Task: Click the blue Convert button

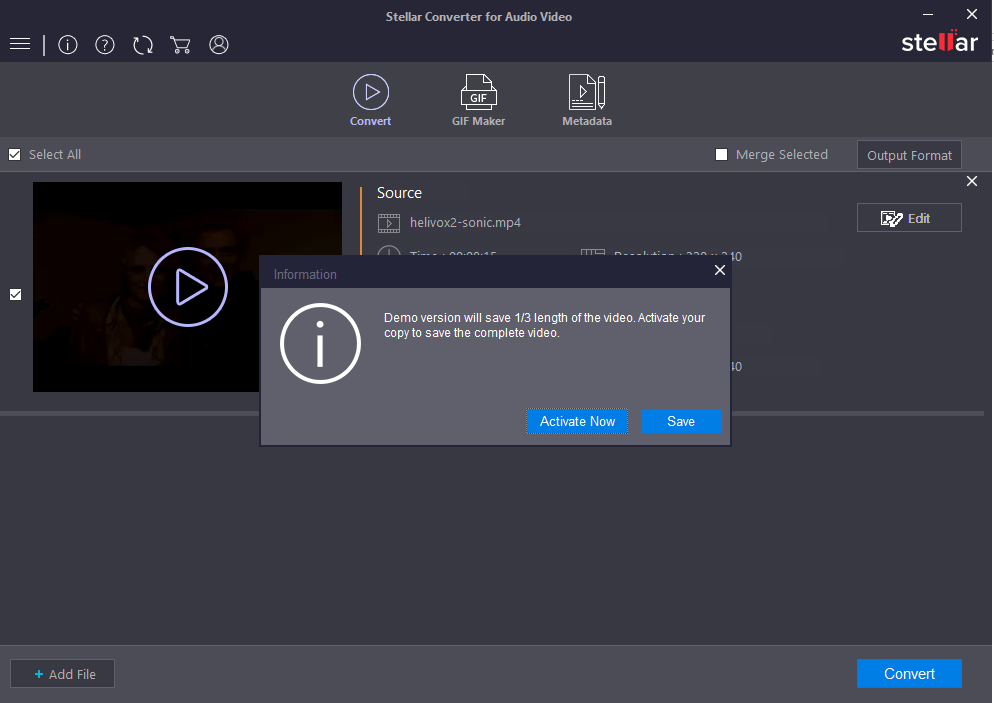Action: click(x=909, y=673)
